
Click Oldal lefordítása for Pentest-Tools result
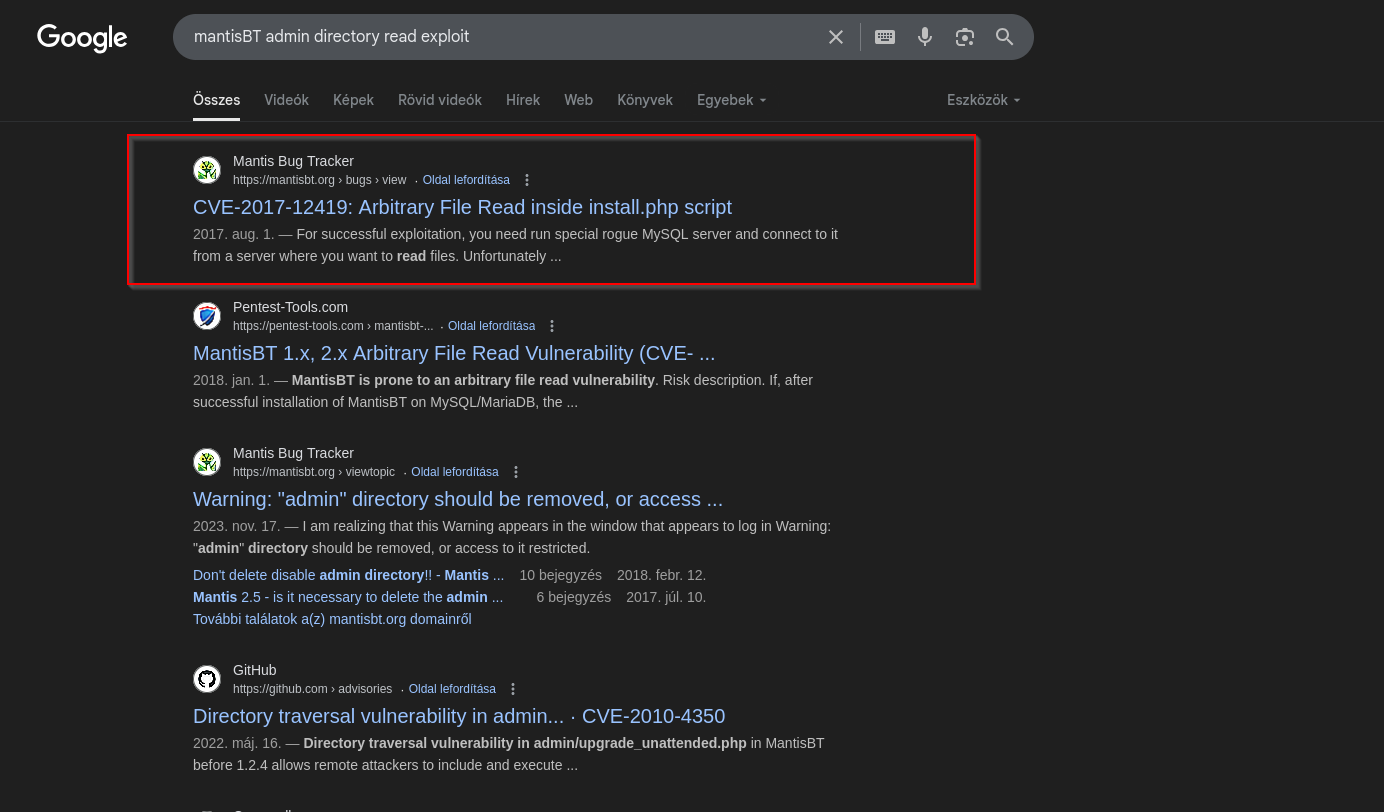tap(491, 326)
